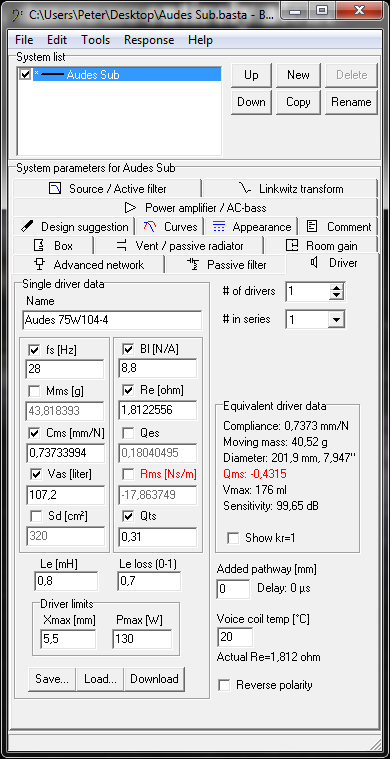The width and height of the screenshot is (392, 759).
Task: Click the Le [mH] input field
Action: tap(66, 581)
